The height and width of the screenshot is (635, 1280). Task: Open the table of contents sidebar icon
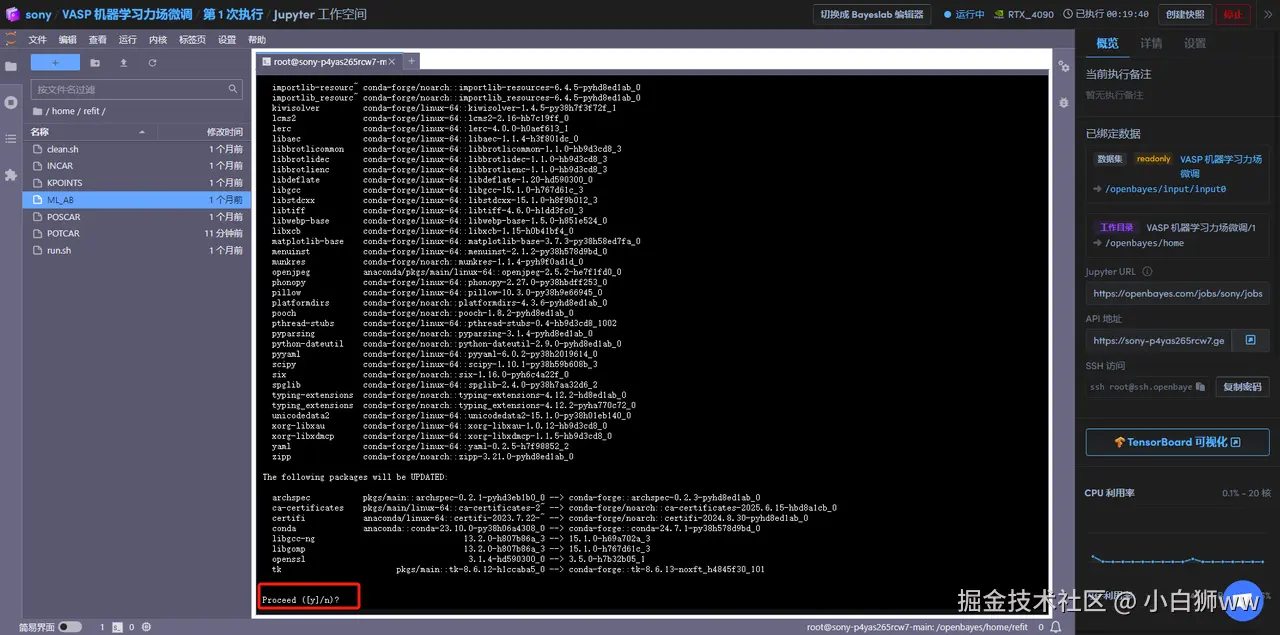tap(11, 138)
